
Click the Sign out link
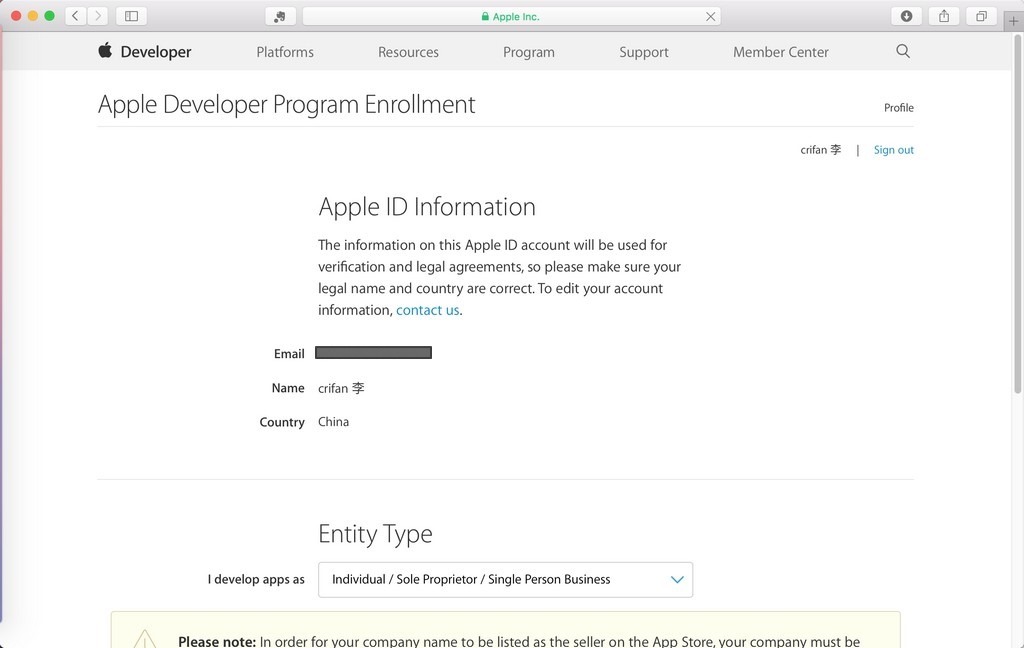pos(893,150)
